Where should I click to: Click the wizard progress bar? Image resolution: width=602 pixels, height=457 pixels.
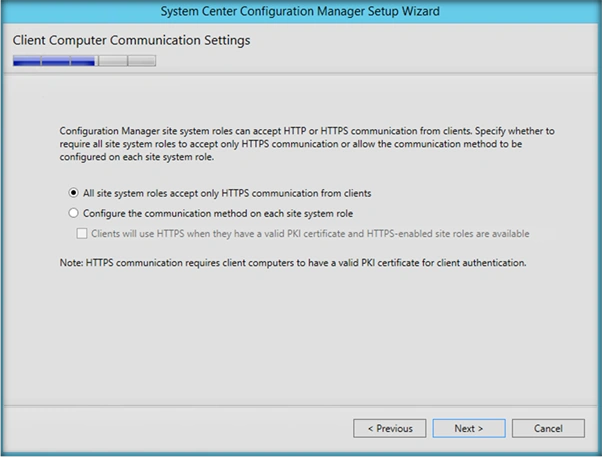pyautogui.click(x=84, y=61)
